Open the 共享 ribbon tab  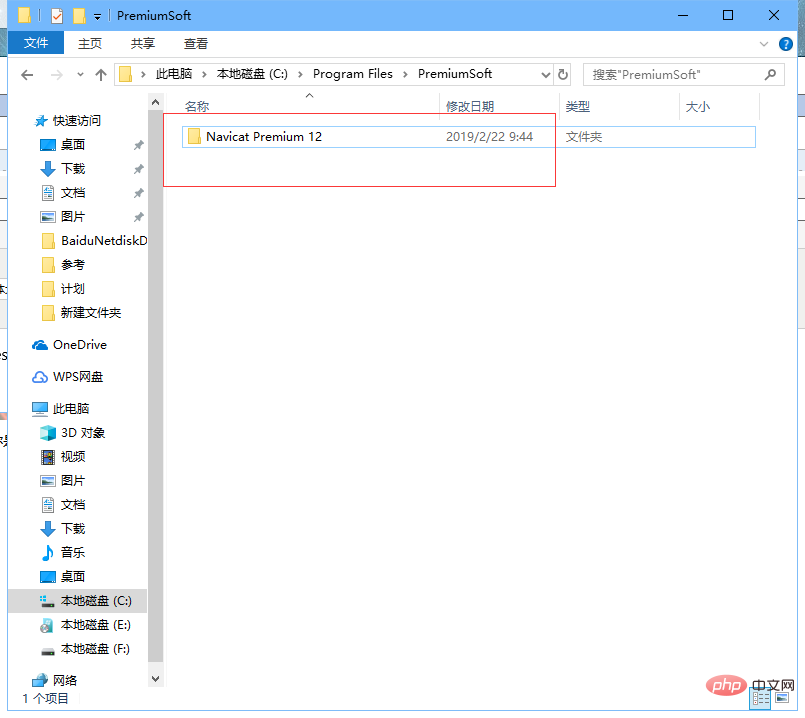pyautogui.click(x=143, y=44)
